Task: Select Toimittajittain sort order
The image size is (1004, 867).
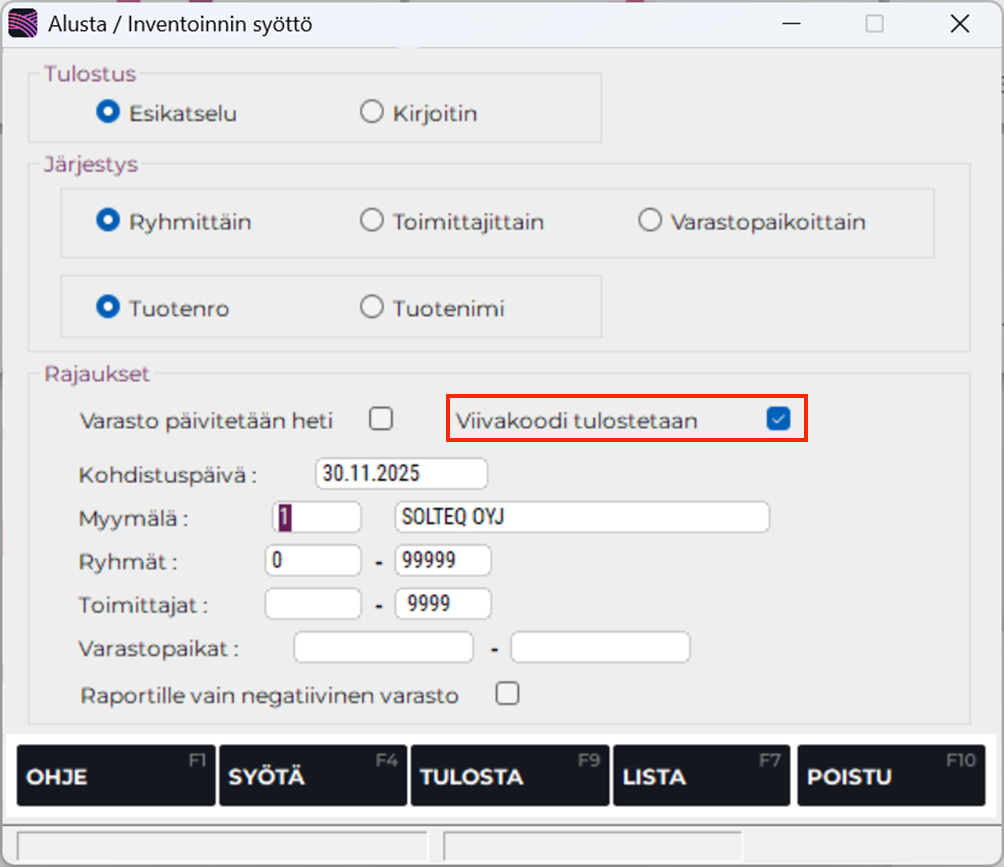Action: 372,221
